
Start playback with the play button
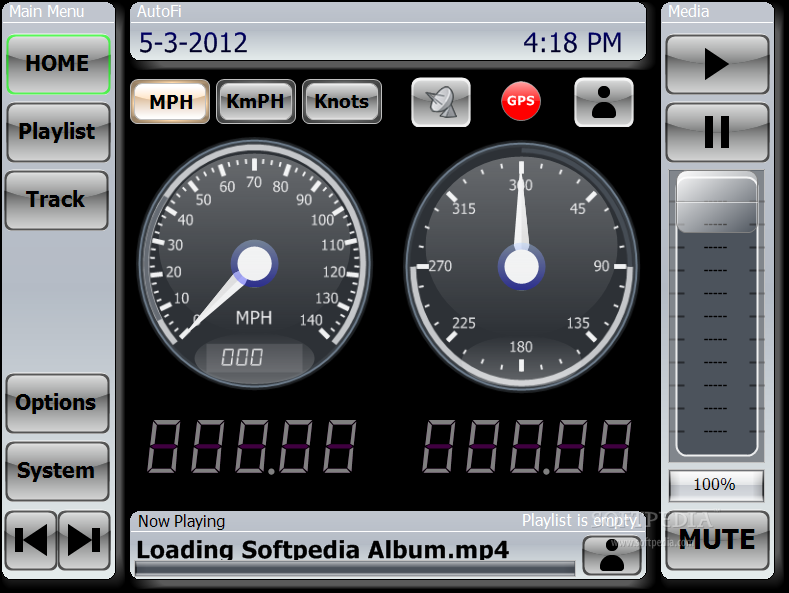coord(717,64)
